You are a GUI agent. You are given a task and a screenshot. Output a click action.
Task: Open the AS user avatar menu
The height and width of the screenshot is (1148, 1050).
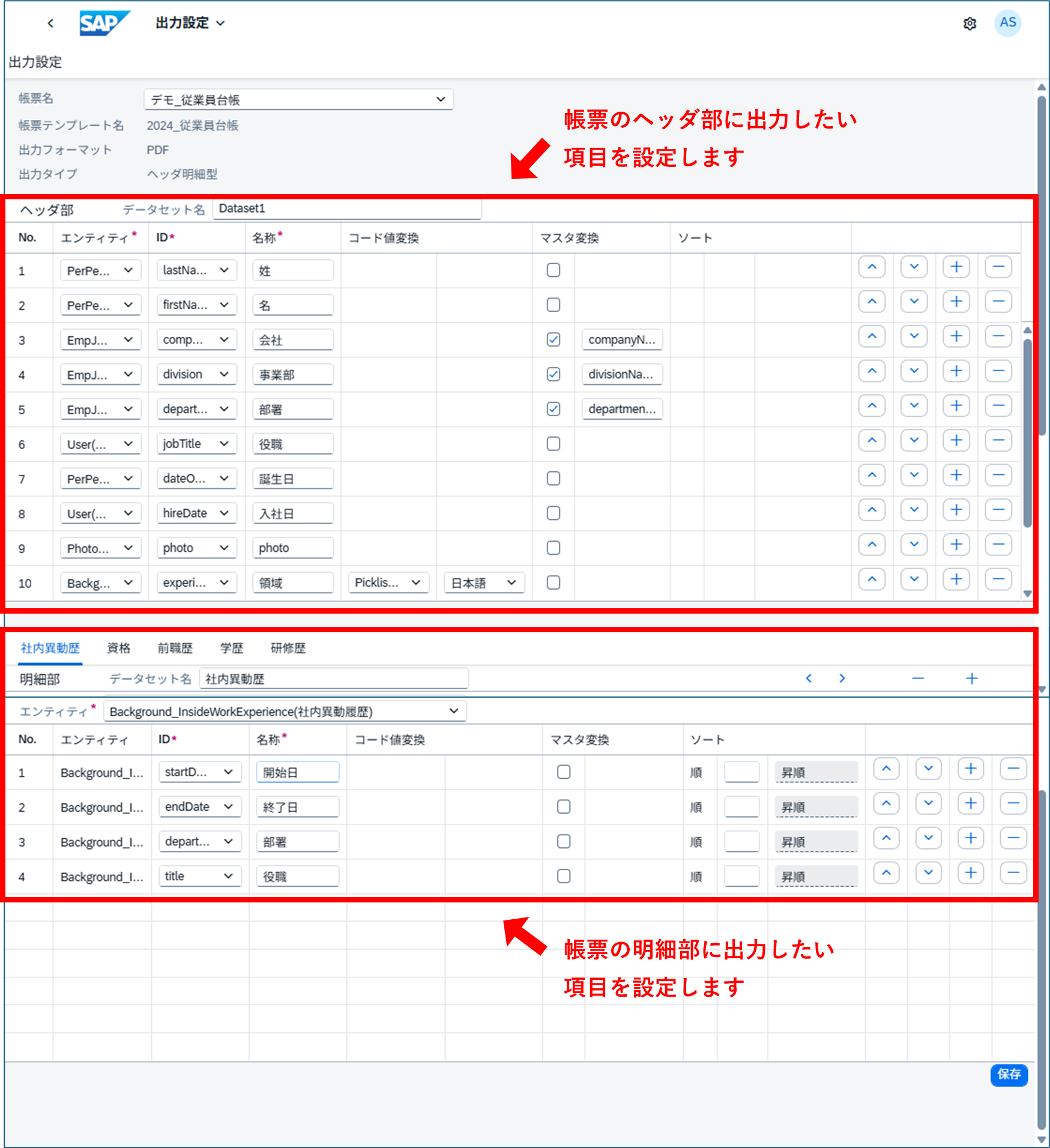(1007, 23)
